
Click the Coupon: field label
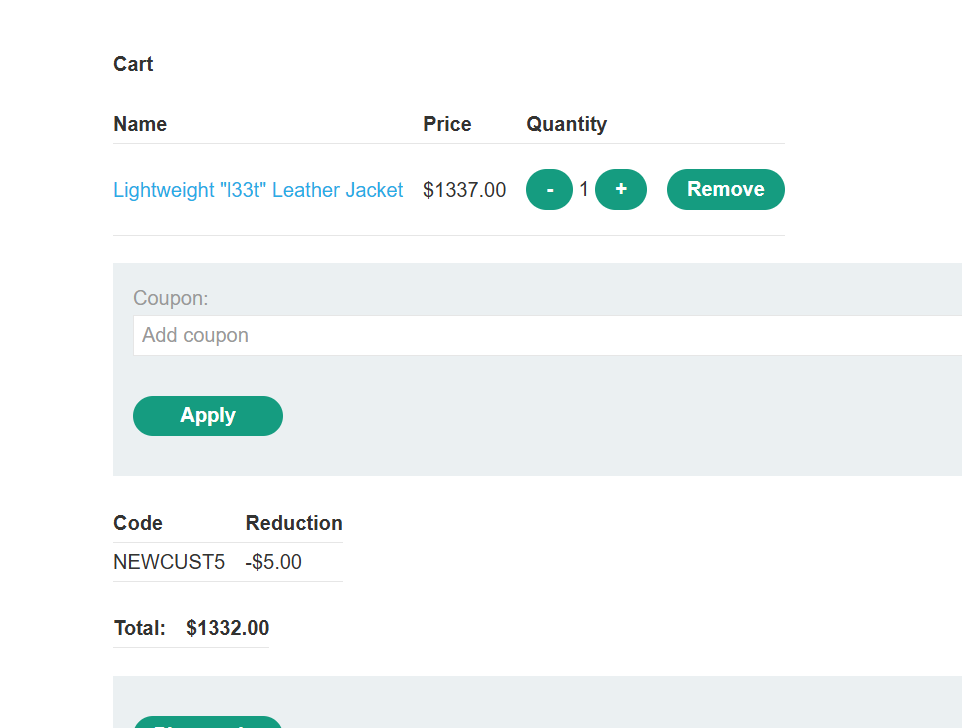[171, 298]
